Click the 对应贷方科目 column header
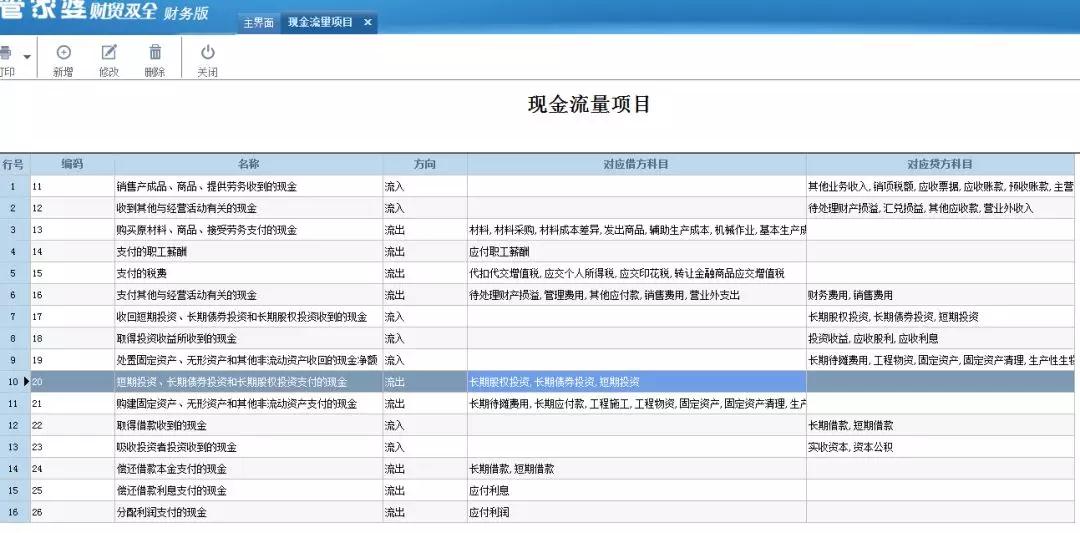 [940, 164]
